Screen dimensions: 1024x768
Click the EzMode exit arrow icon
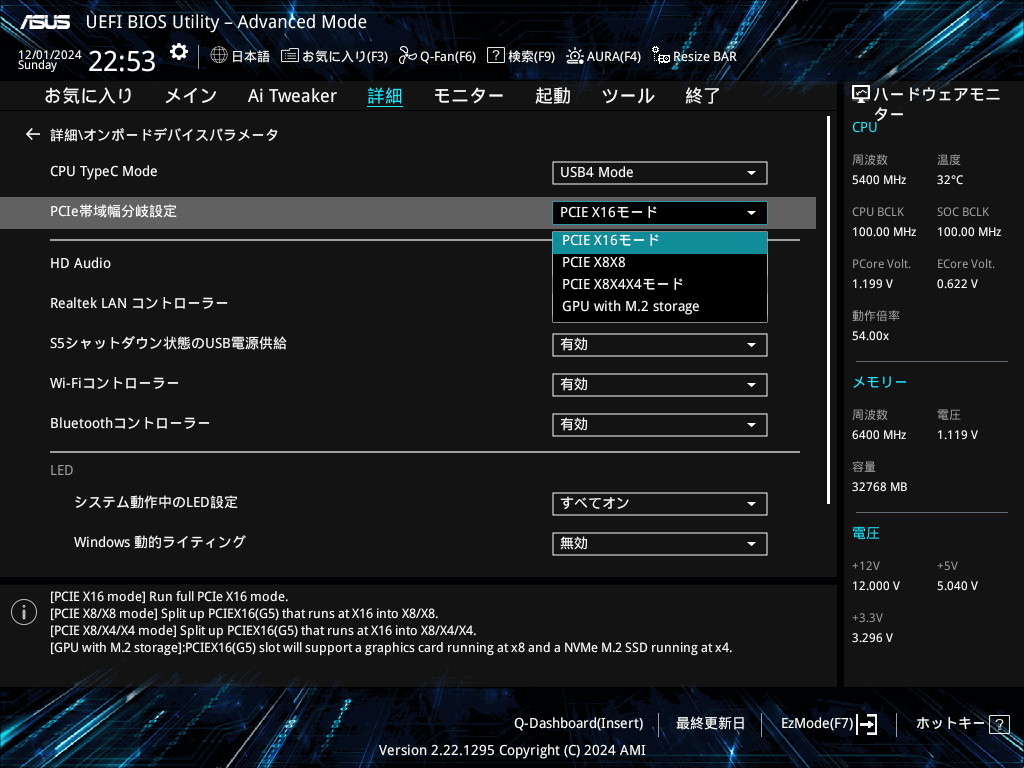[867, 724]
